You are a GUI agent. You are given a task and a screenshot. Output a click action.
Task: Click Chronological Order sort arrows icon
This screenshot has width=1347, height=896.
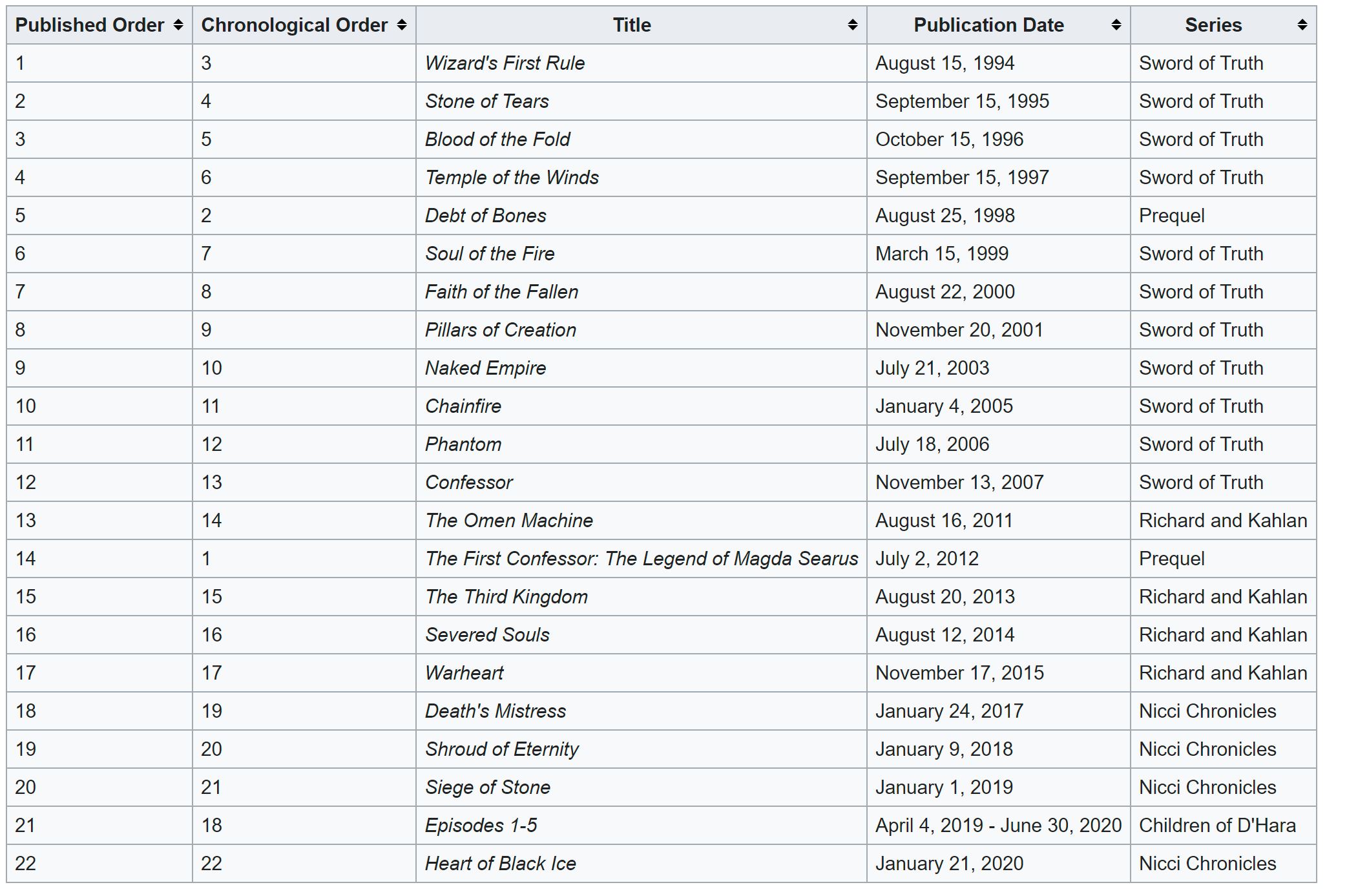point(402,25)
